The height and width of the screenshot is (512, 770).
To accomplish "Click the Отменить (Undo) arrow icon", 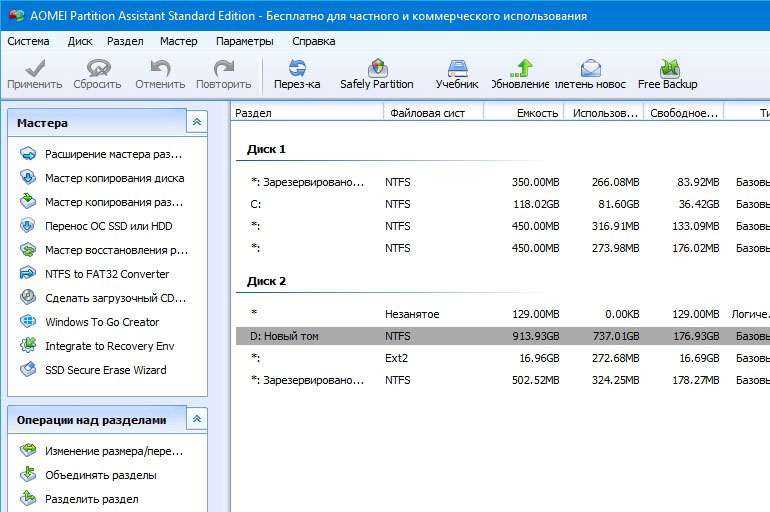I will pos(160,68).
